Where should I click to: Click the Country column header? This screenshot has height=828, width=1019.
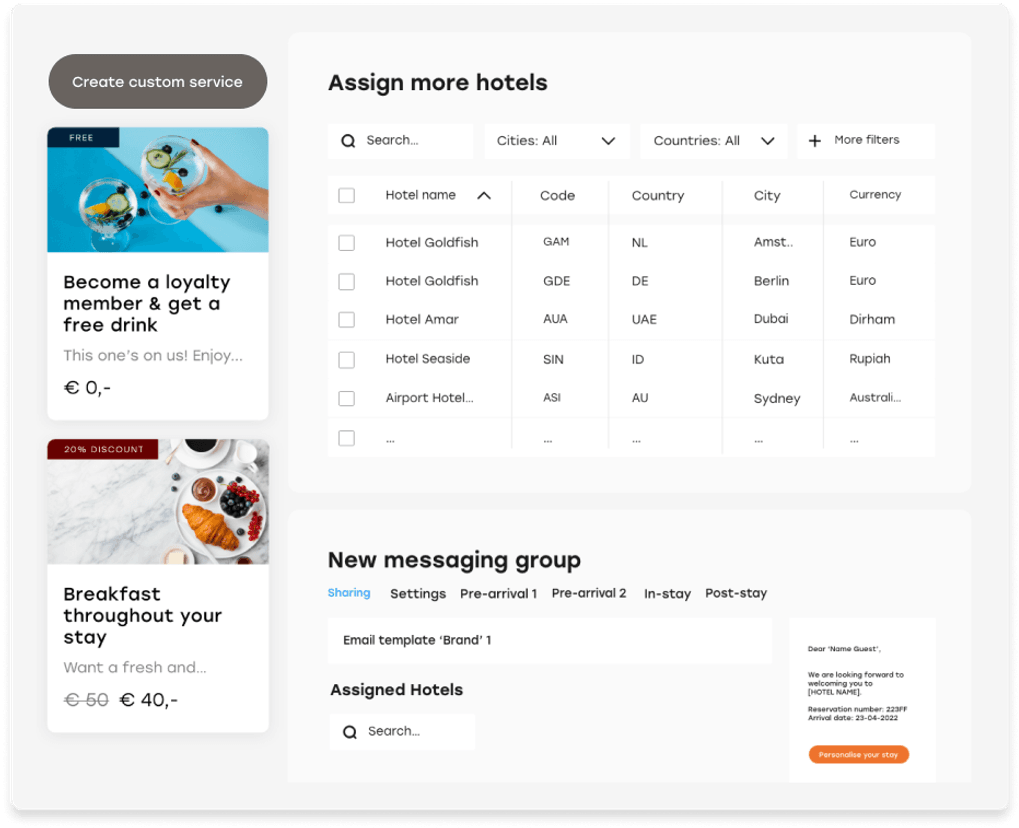tap(658, 196)
